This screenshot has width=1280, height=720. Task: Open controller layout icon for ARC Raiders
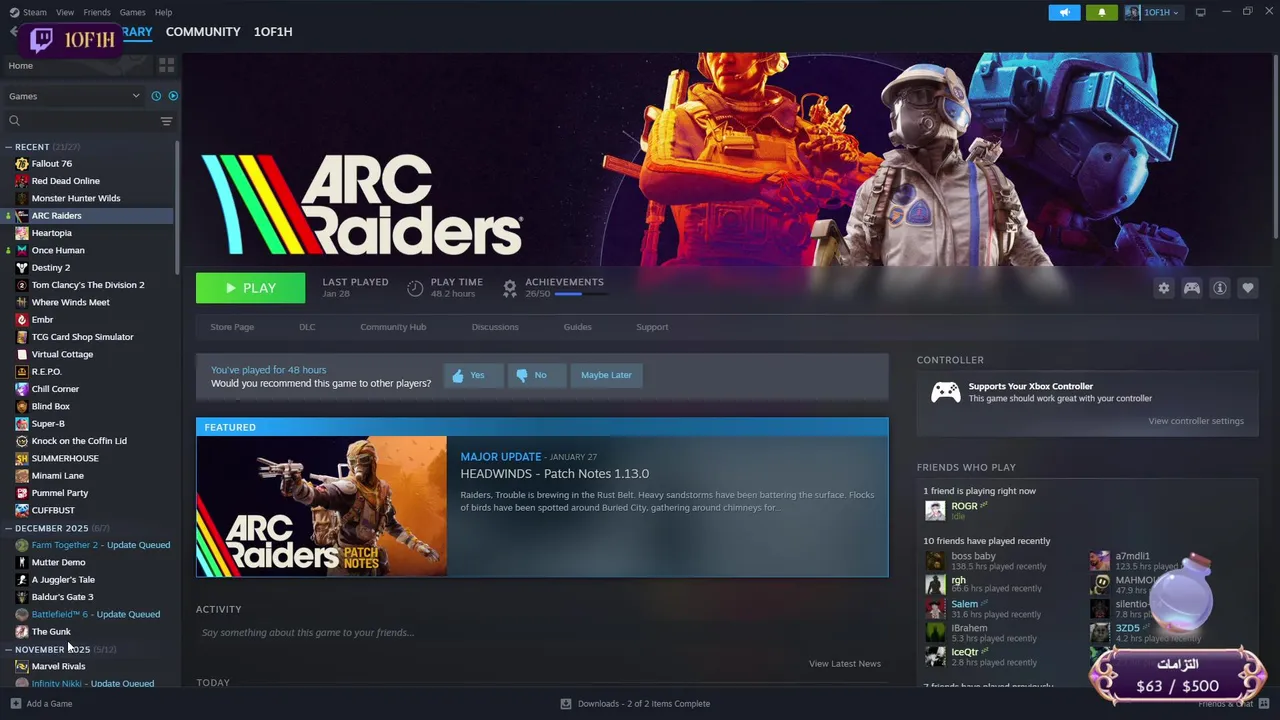coord(1191,288)
